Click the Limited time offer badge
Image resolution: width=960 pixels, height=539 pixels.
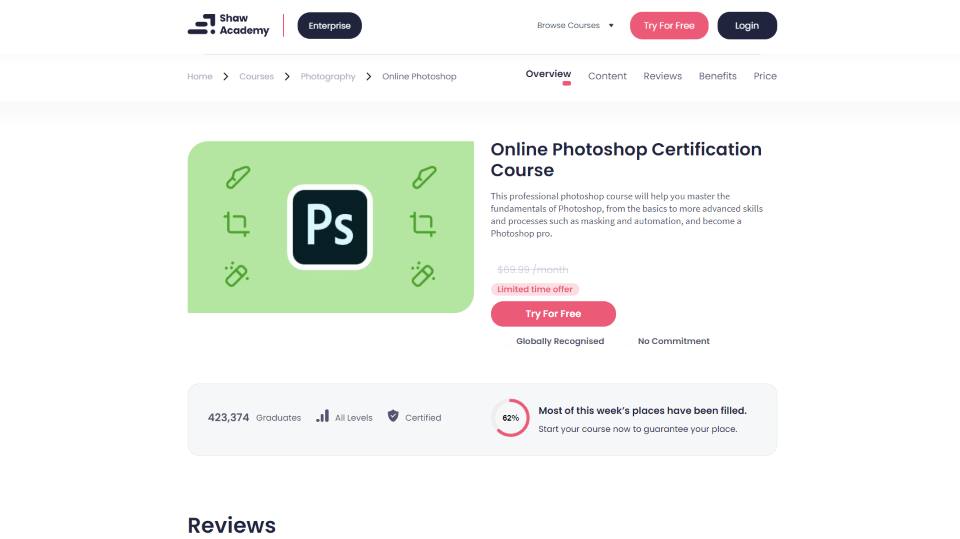tap(534, 289)
